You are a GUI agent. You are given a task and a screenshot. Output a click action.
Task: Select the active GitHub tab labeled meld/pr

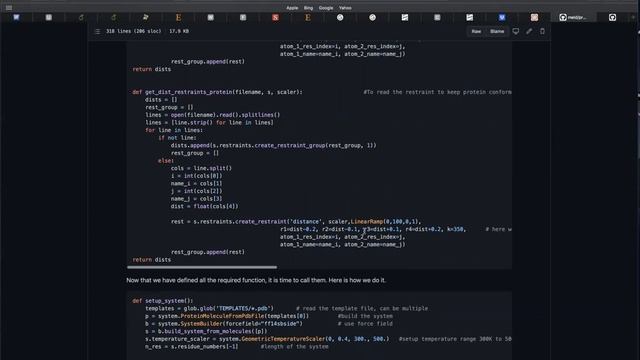point(573,18)
